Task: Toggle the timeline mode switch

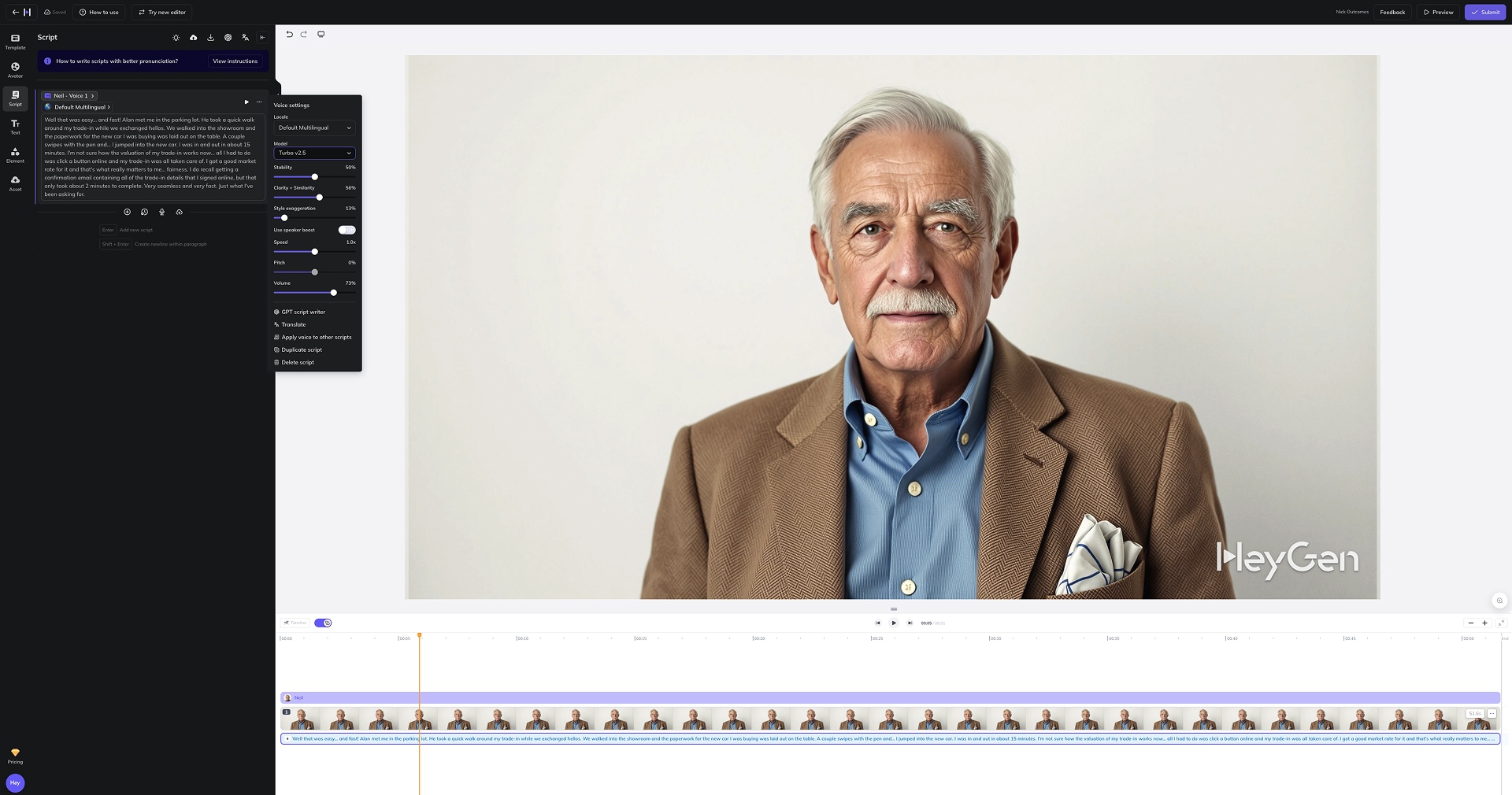Action: click(x=323, y=623)
